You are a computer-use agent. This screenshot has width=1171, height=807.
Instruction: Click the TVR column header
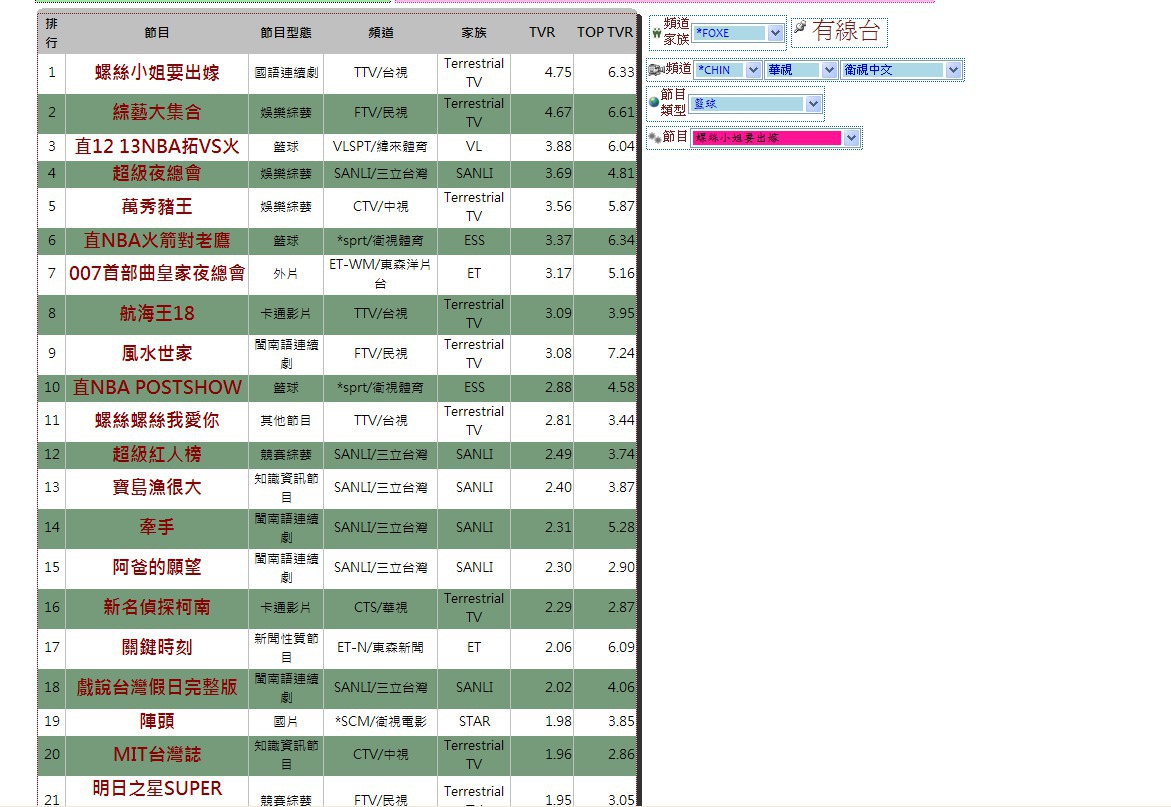coord(542,33)
